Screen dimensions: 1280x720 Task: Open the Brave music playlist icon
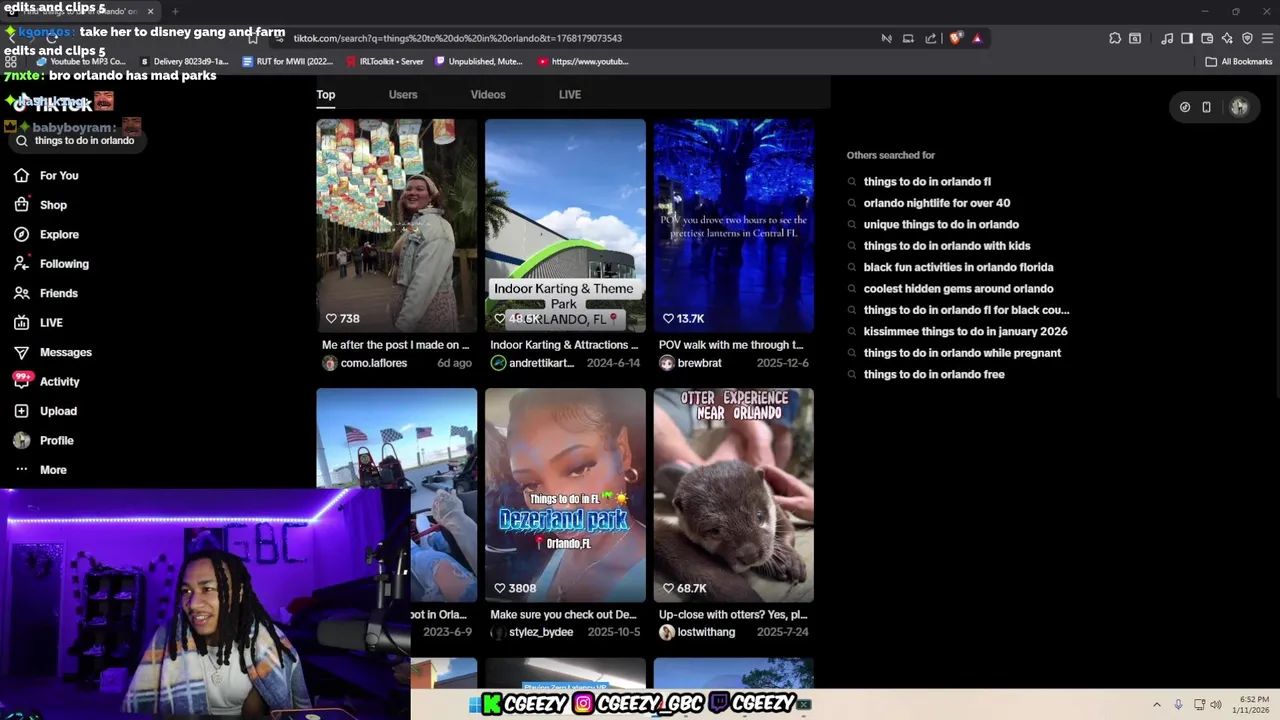coord(1167,38)
